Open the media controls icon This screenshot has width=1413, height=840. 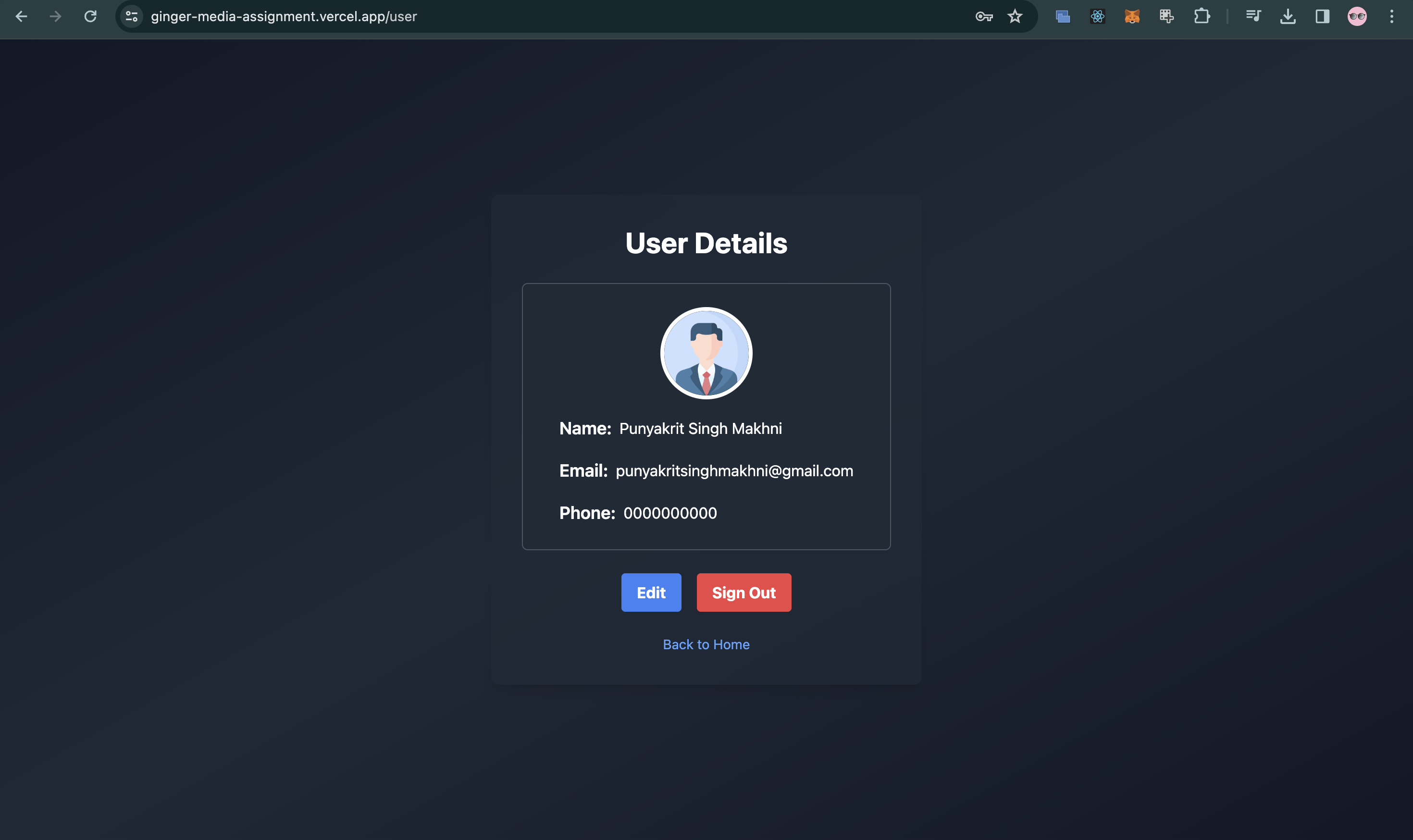point(1253,16)
